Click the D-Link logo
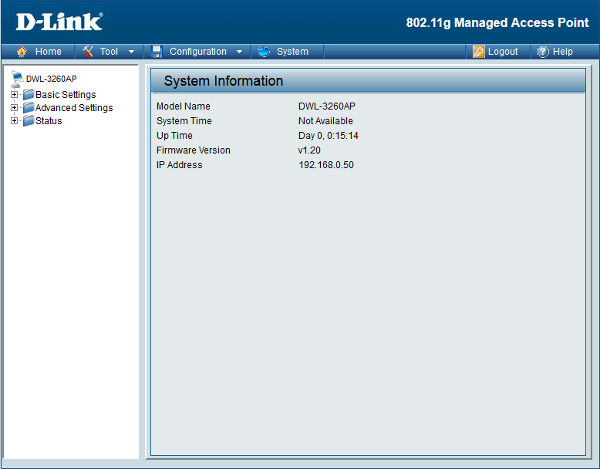The height and width of the screenshot is (469, 600). [x=59, y=22]
